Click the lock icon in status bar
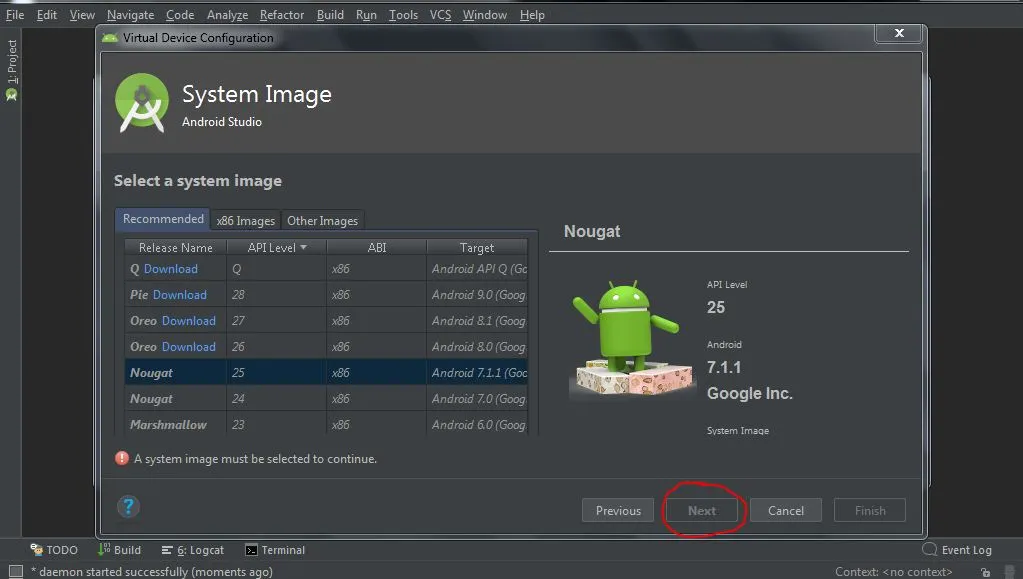This screenshot has height=579, width=1023. click(x=985, y=572)
